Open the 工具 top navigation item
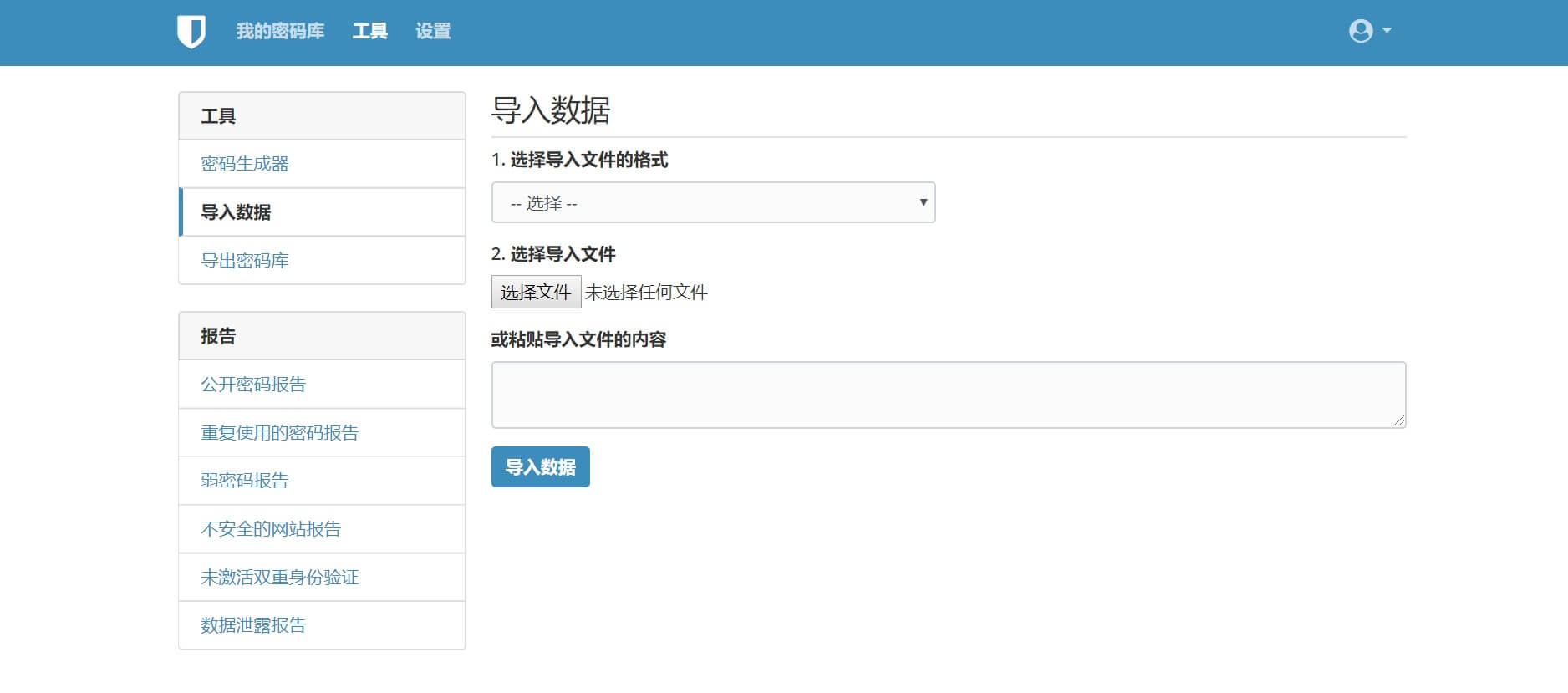Image resolution: width=1568 pixels, height=693 pixels. click(369, 32)
